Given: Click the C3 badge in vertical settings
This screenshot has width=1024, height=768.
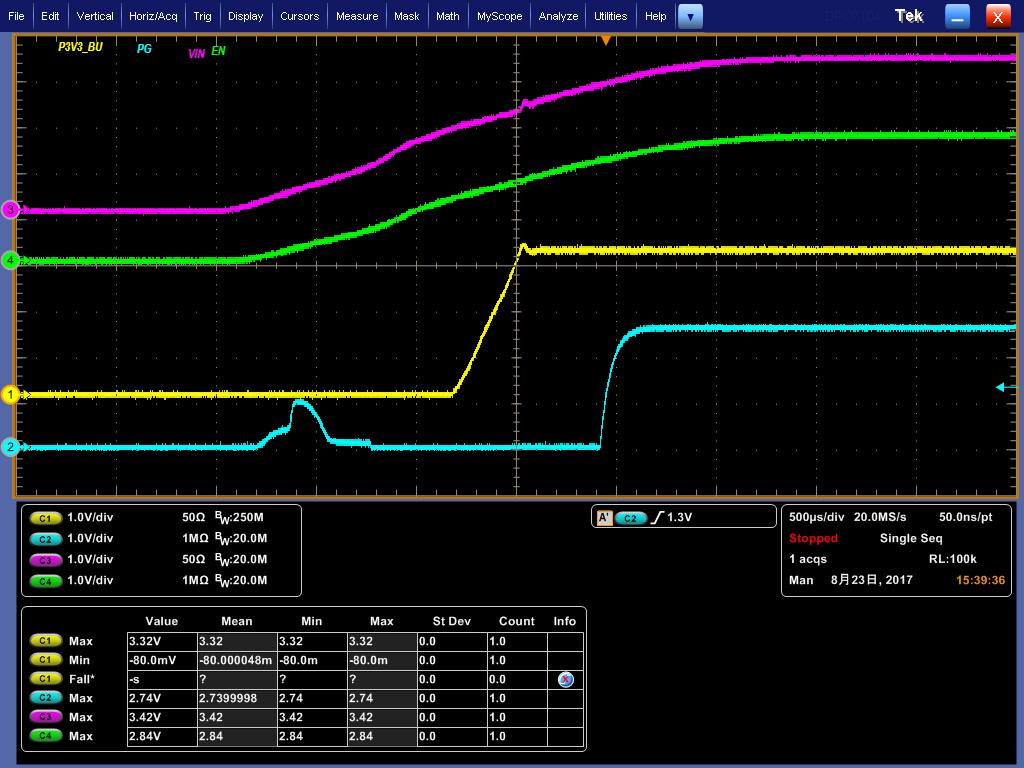Looking at the screenshot, I should coord(45,560).
